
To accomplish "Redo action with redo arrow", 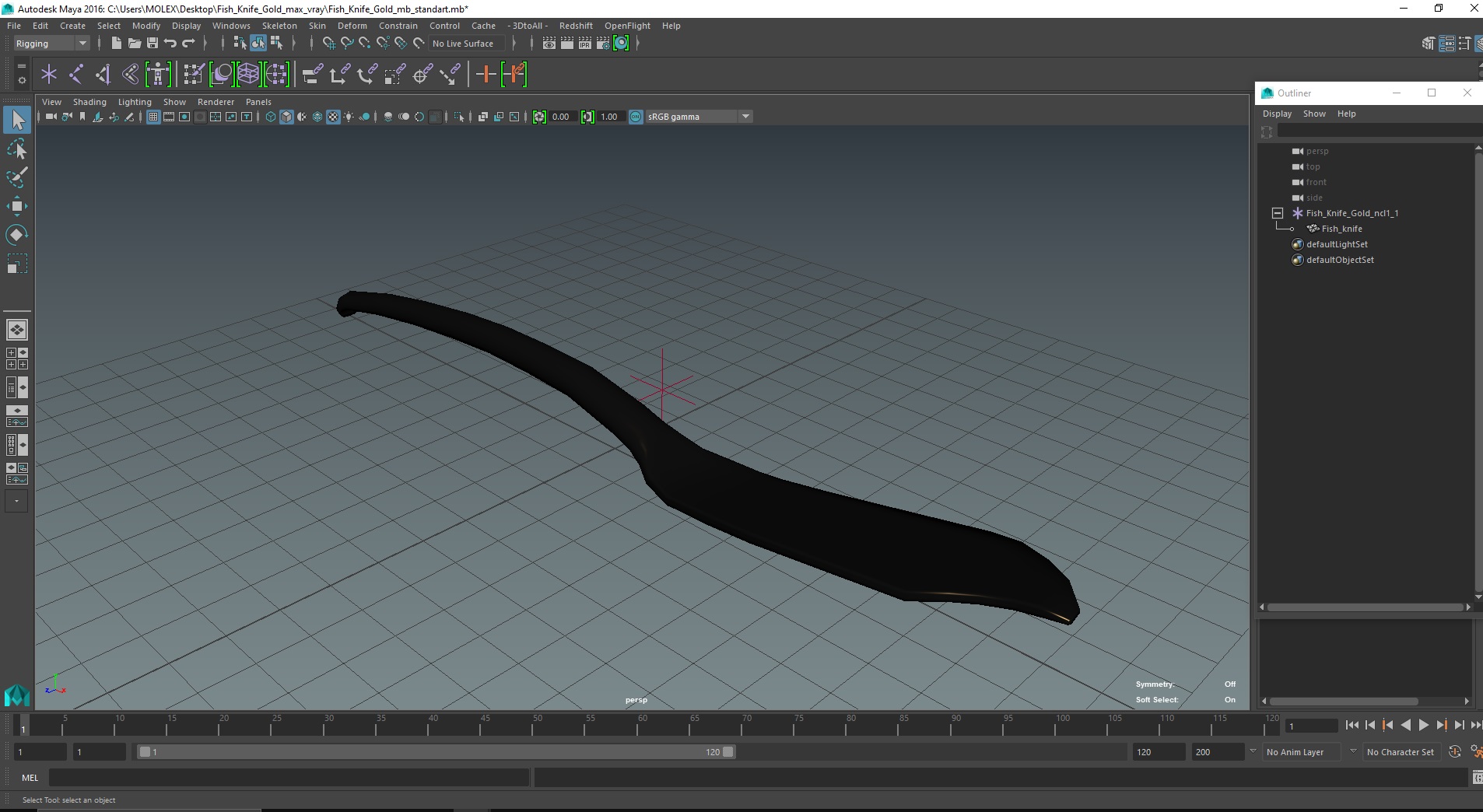I will tap(188, 44).
